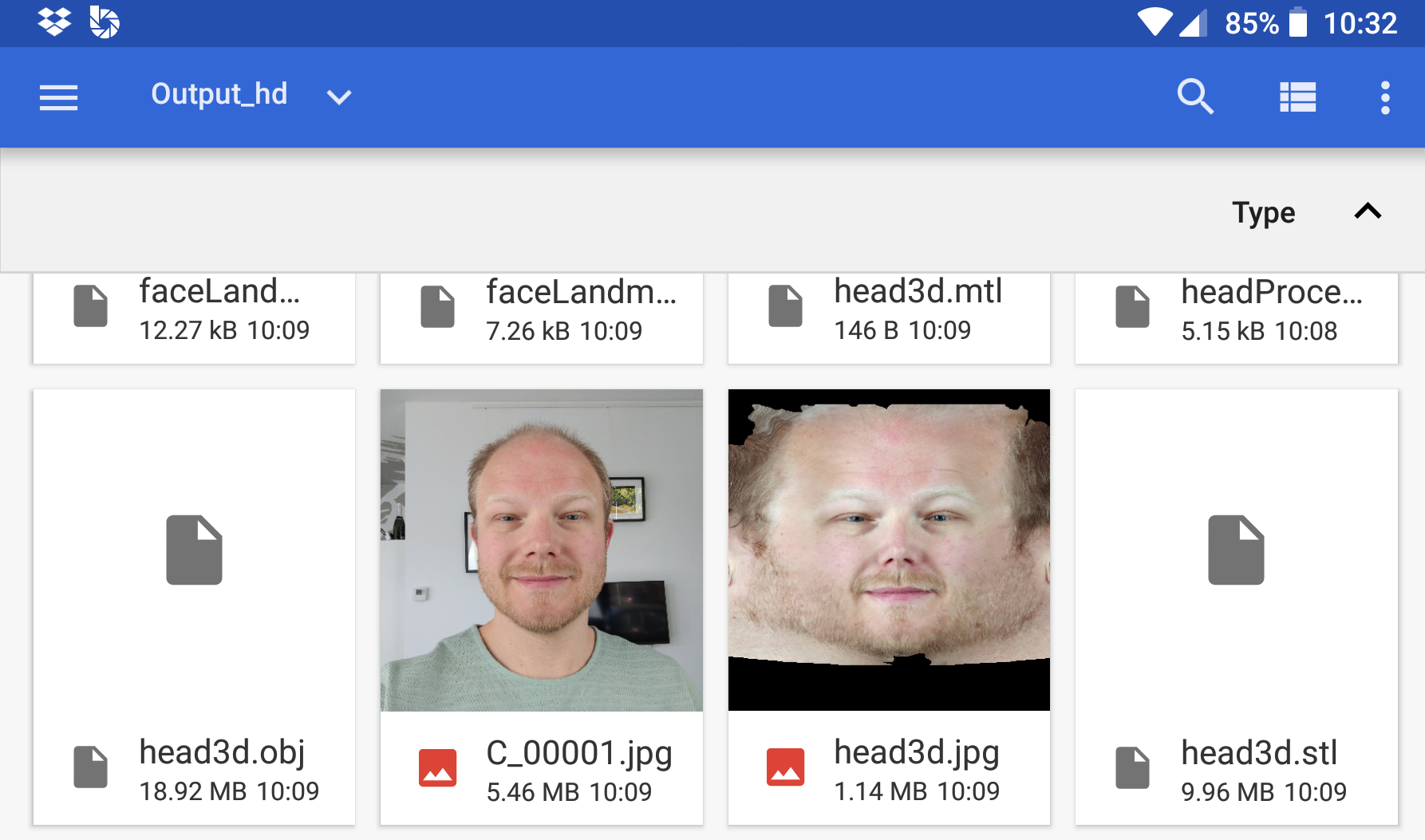Expand the Output_hd folder dropdown

tap(339, 97)
